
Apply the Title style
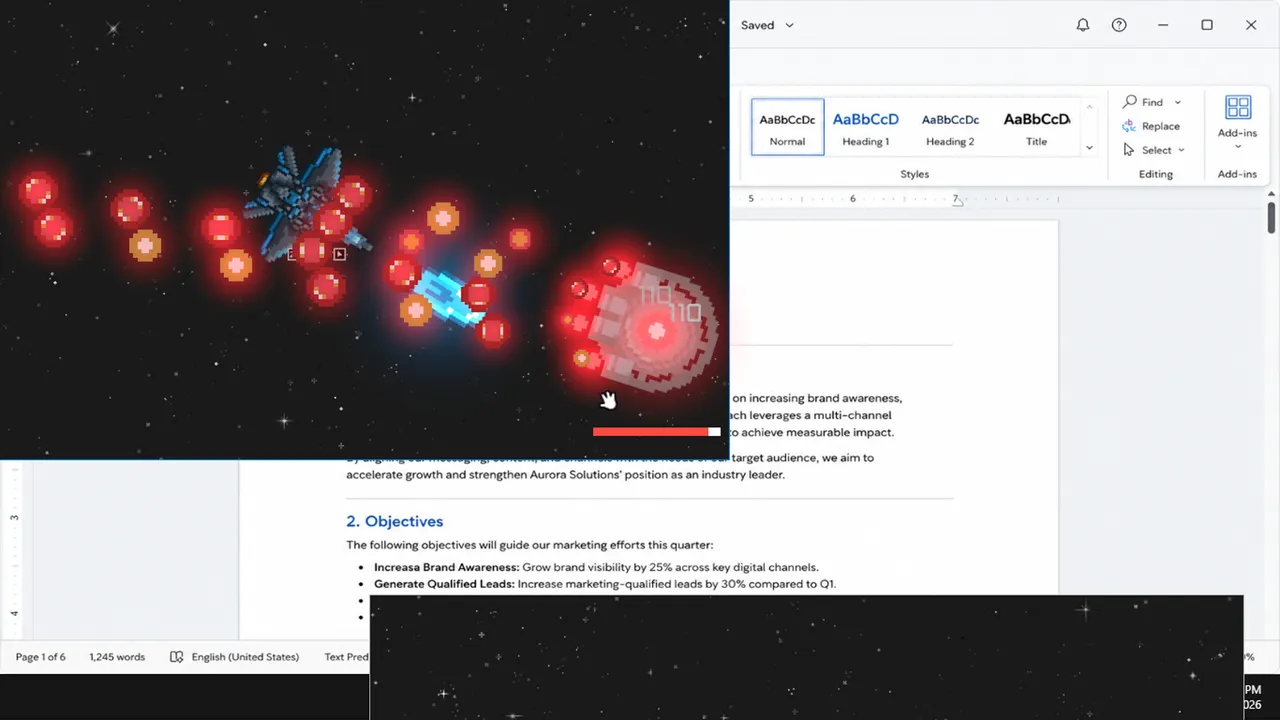(1037, 127)
